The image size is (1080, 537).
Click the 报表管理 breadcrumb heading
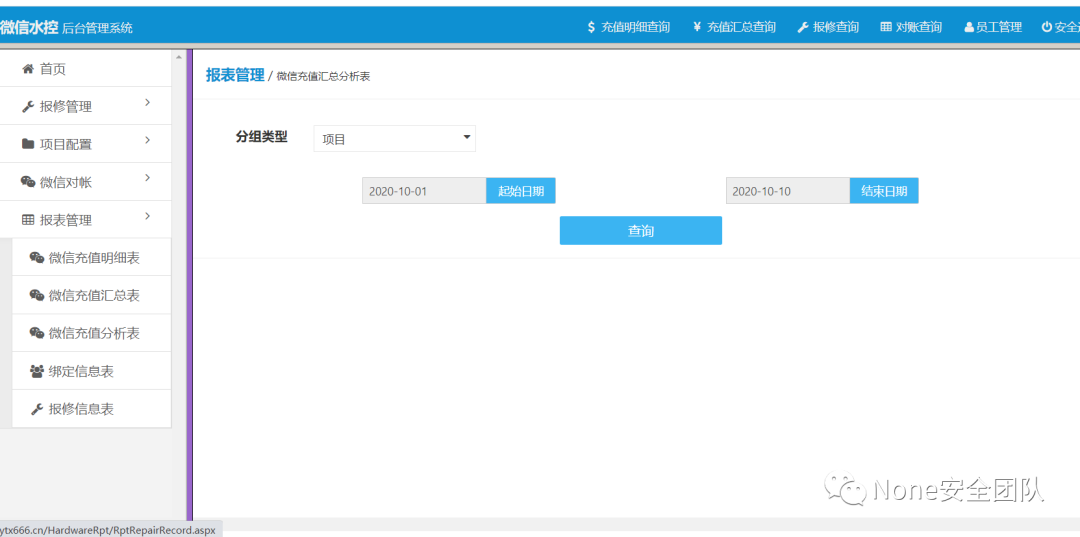coord(235,76)
